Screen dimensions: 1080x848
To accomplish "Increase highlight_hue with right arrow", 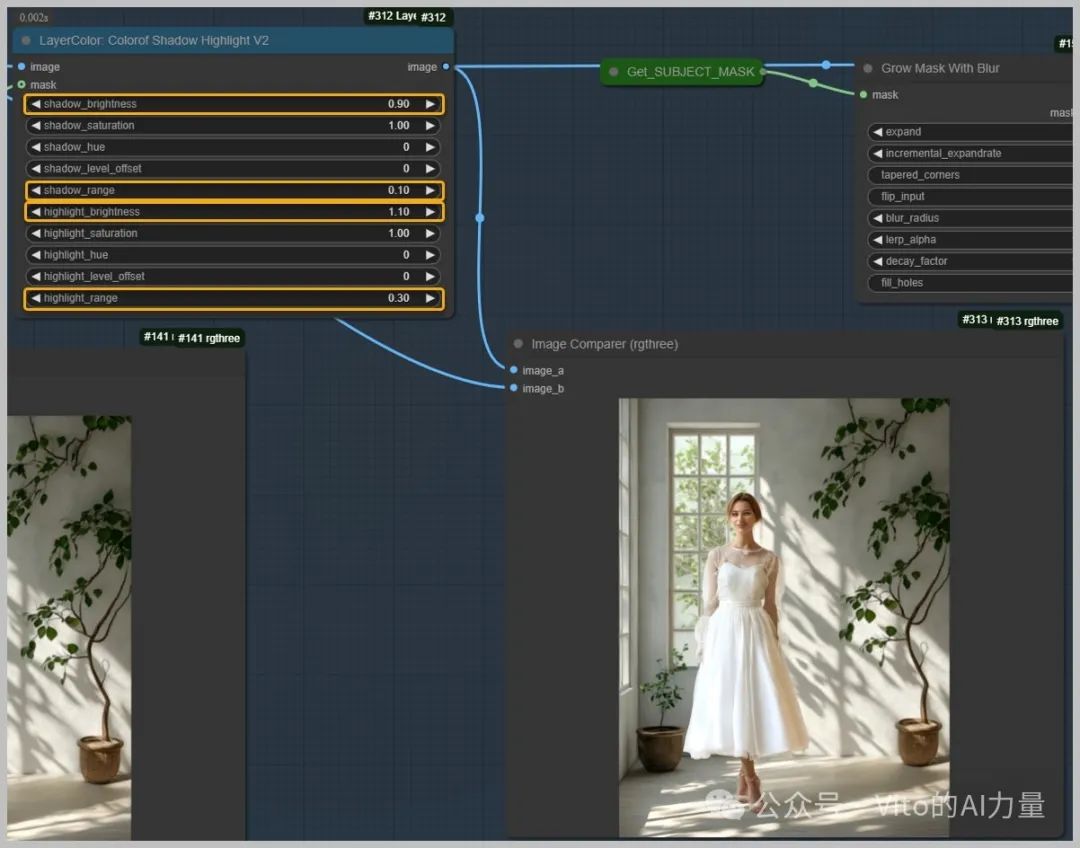I will [x=430, y=255].
